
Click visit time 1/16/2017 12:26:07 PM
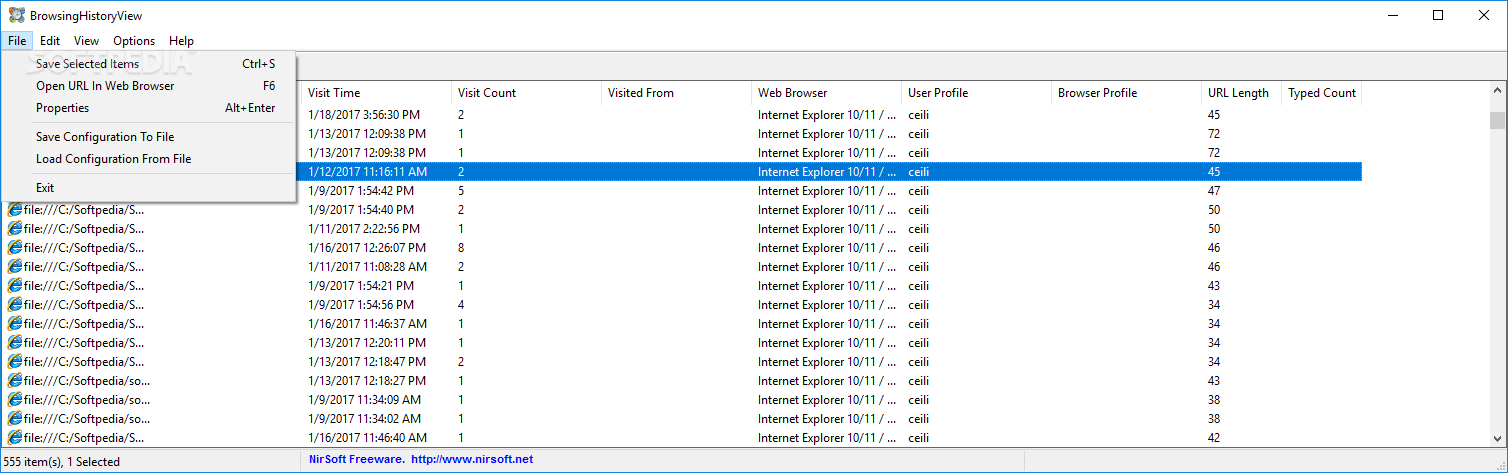pyautogui.click(x=367, y=248)
